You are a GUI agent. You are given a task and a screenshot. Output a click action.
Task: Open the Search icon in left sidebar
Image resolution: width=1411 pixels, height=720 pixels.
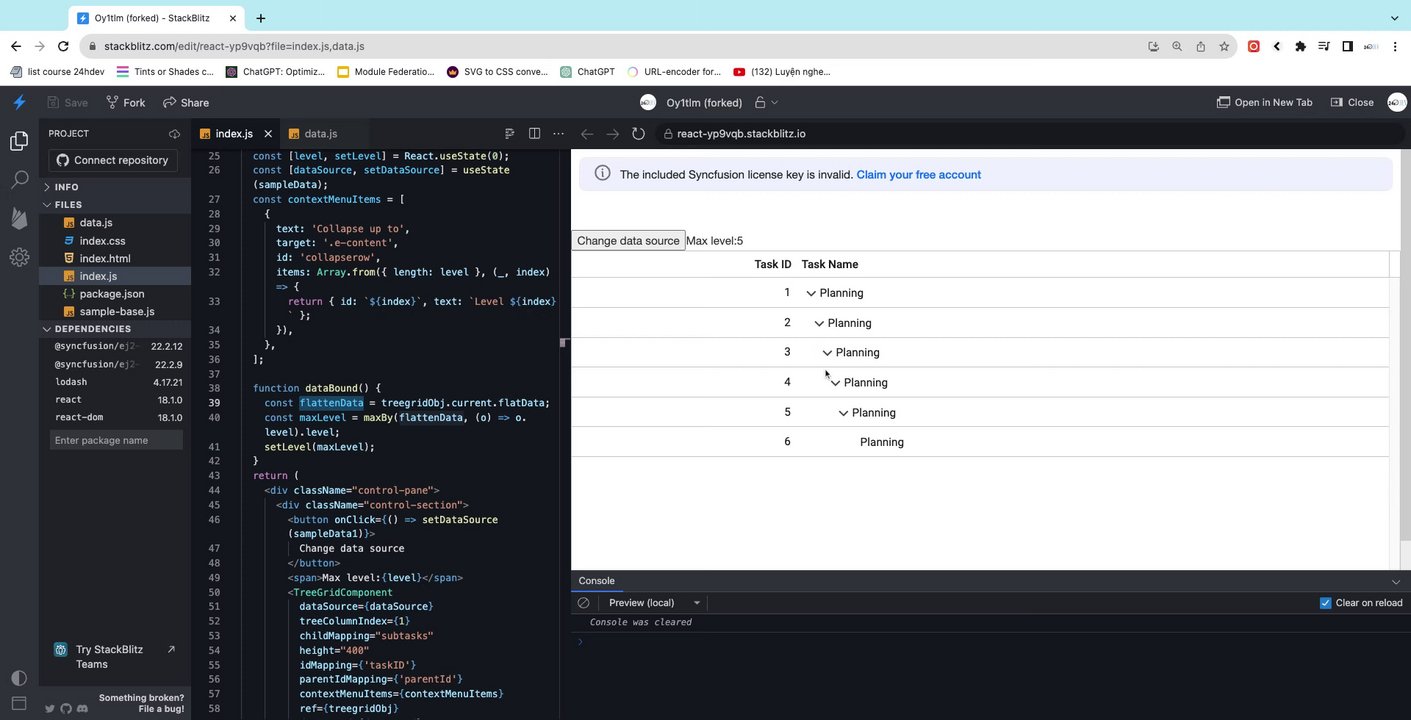(x=19, y=180)
